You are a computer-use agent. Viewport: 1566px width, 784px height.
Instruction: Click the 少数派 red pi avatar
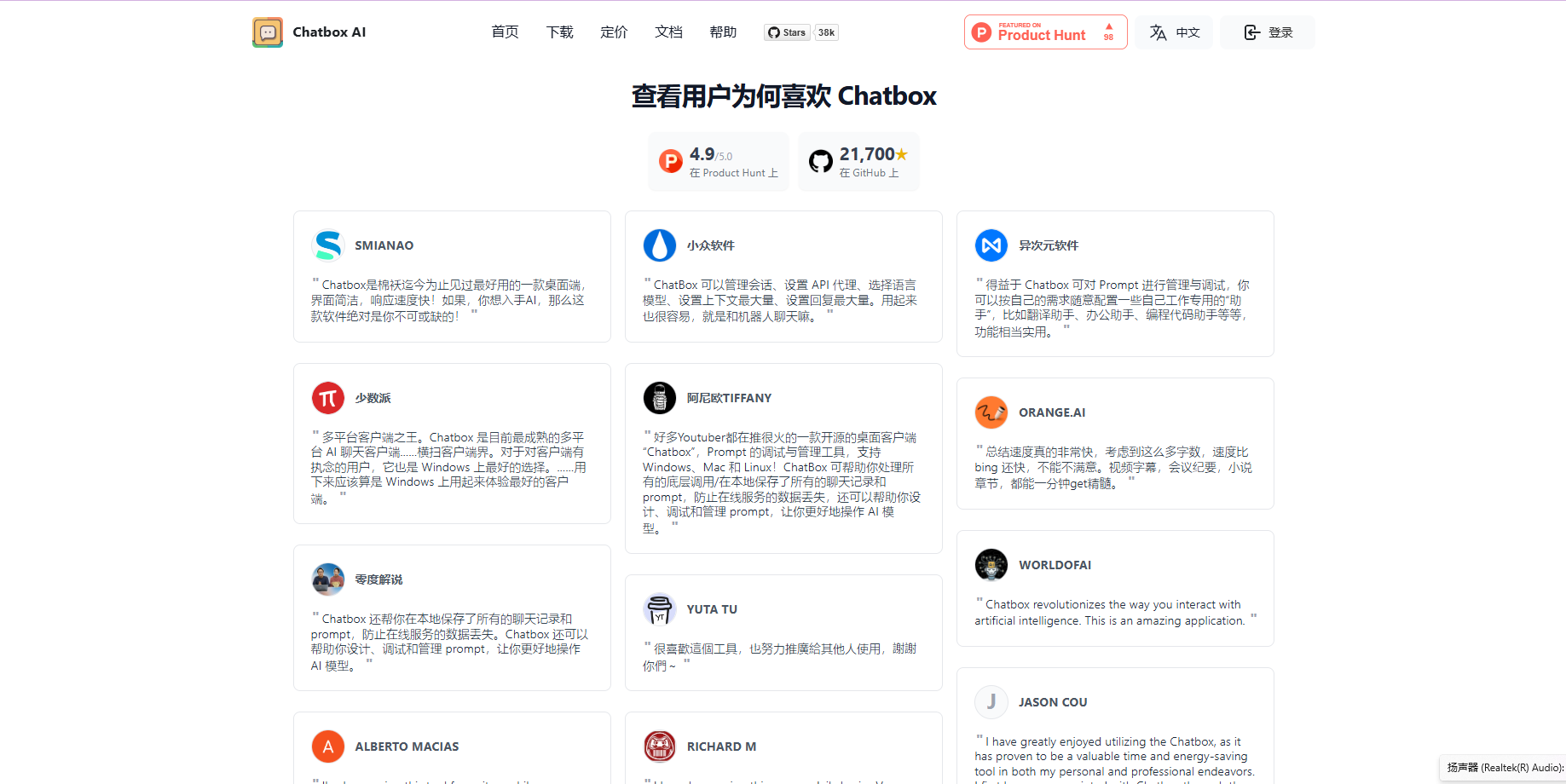328,398
